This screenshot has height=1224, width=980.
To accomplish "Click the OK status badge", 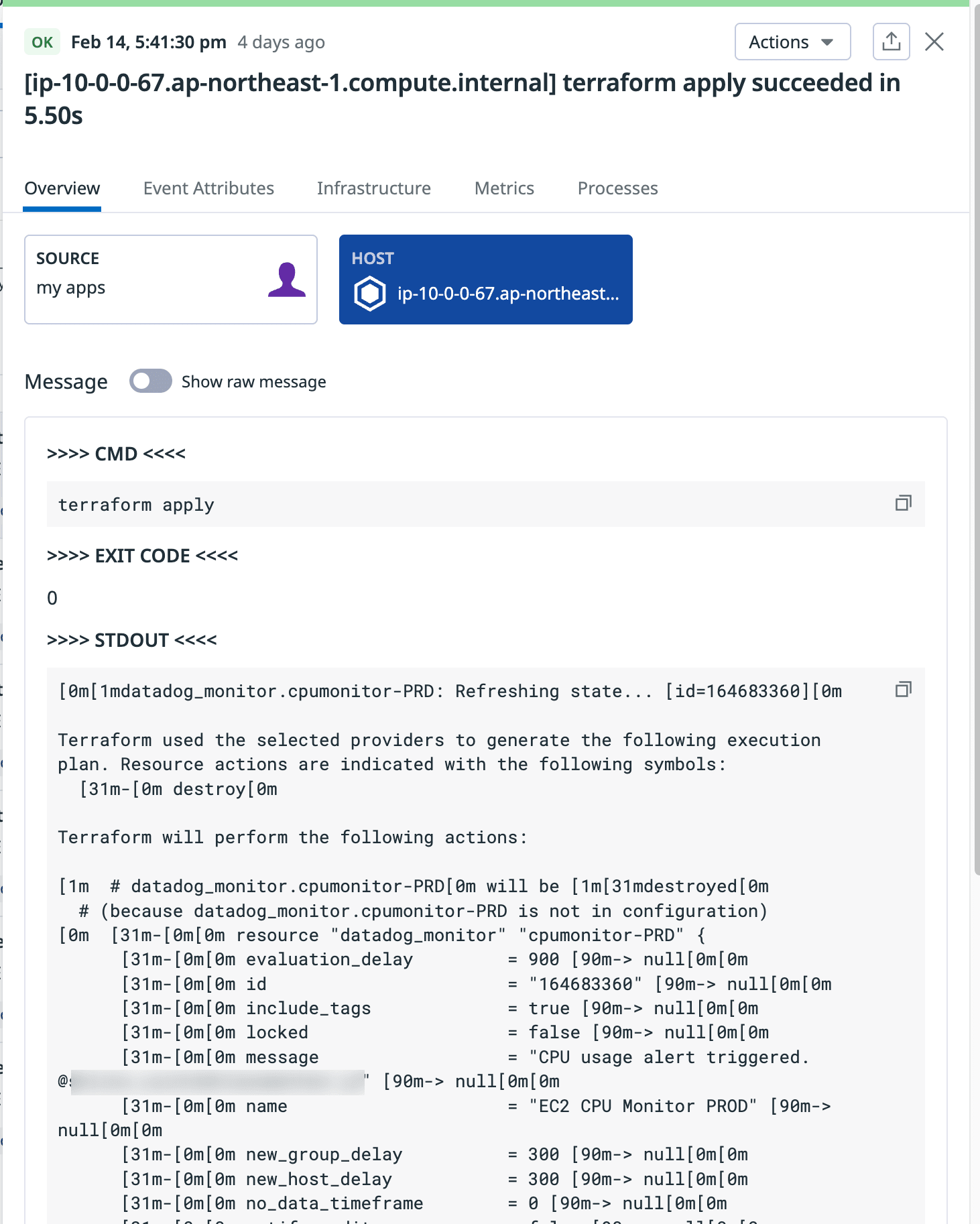I will [x=42, y=42].
